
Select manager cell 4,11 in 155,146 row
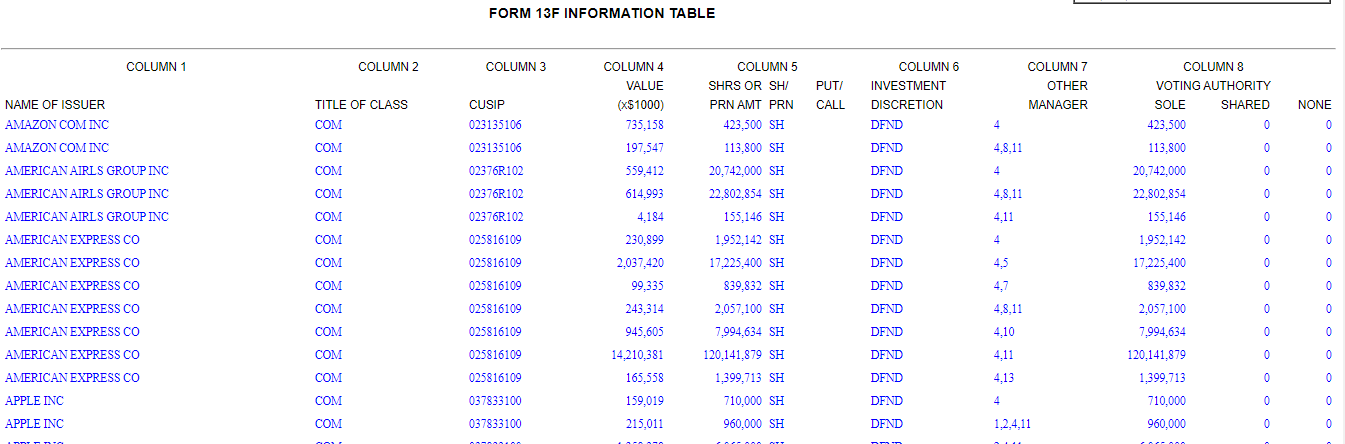pos(1004,217)
